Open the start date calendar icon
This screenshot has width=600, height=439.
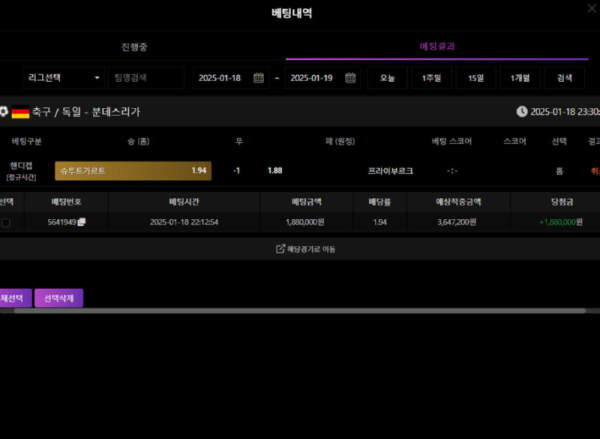pos(259,78)
